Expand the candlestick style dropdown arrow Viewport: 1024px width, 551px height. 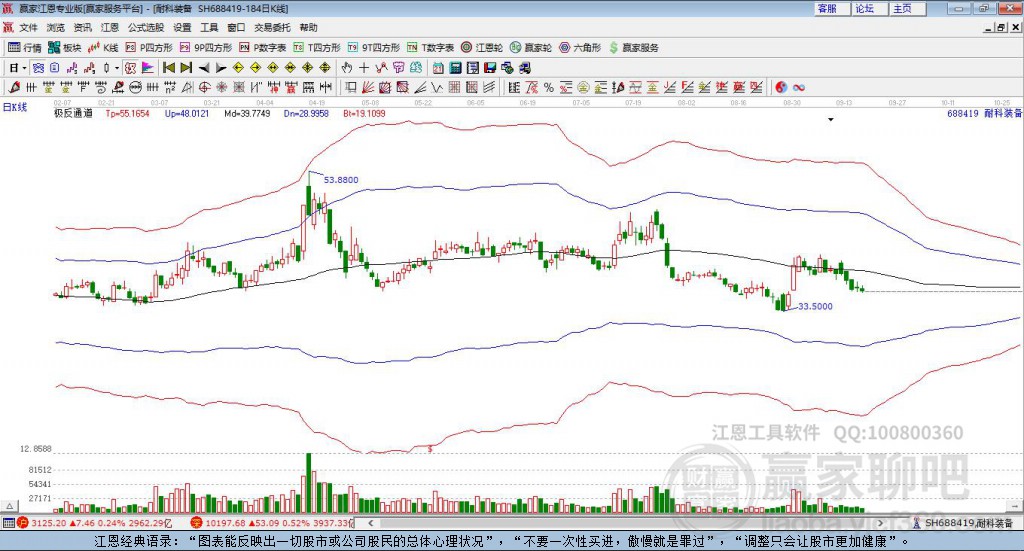coord(117,68)
